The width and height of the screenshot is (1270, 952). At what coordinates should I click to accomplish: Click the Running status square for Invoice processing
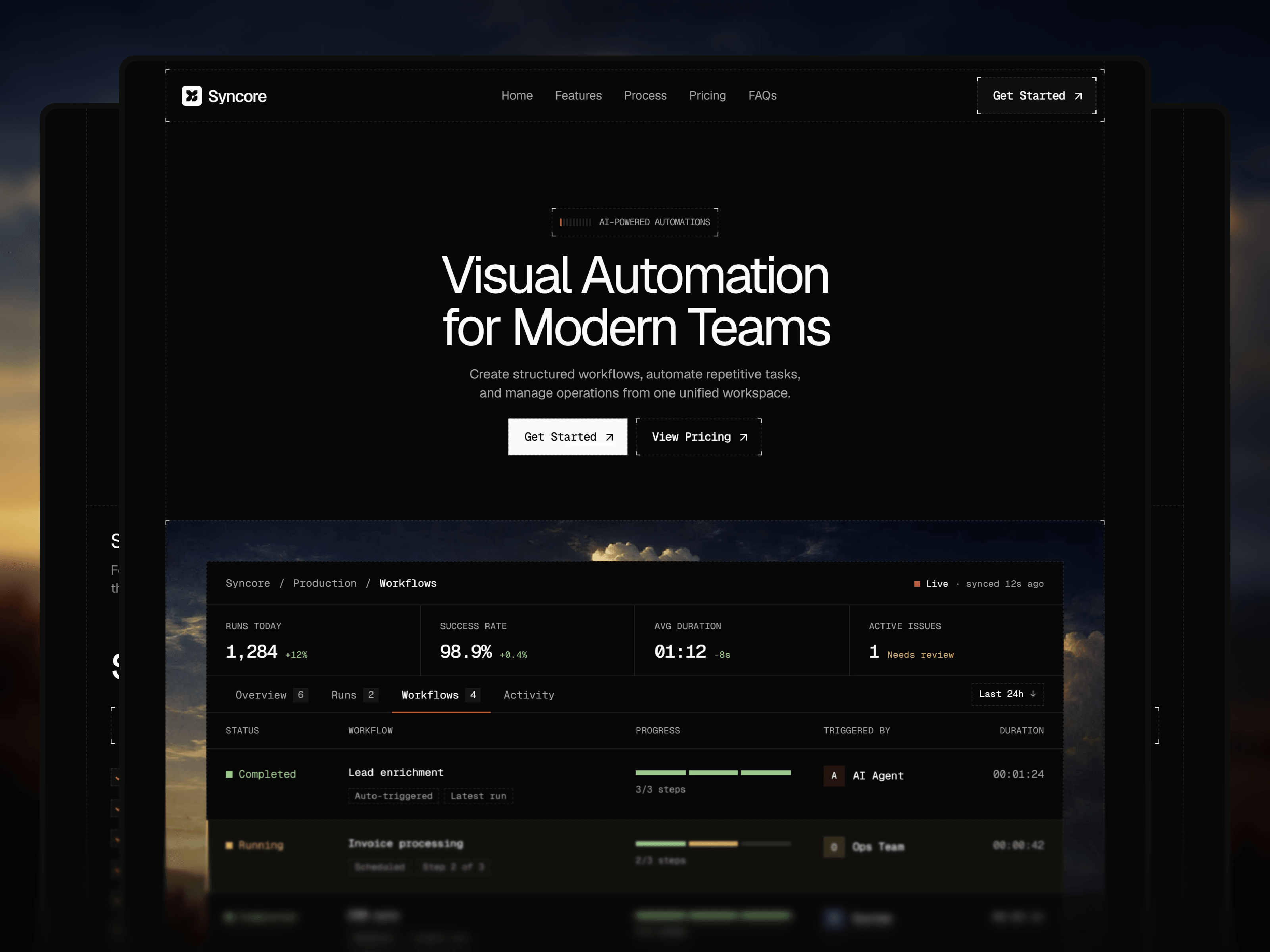coord(229,845)
